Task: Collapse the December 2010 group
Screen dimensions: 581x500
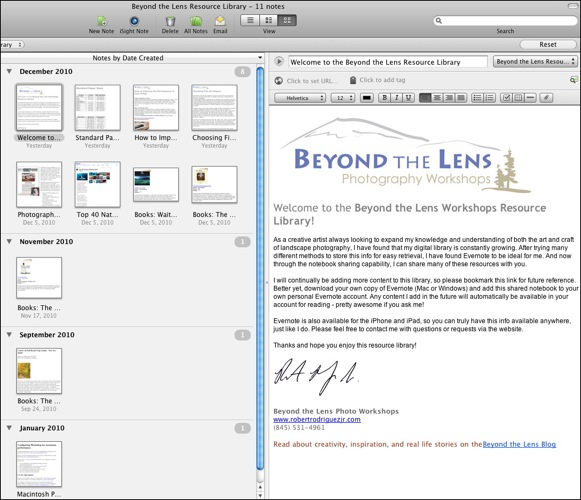Action: pyautogui.click(x=9, y=72)
